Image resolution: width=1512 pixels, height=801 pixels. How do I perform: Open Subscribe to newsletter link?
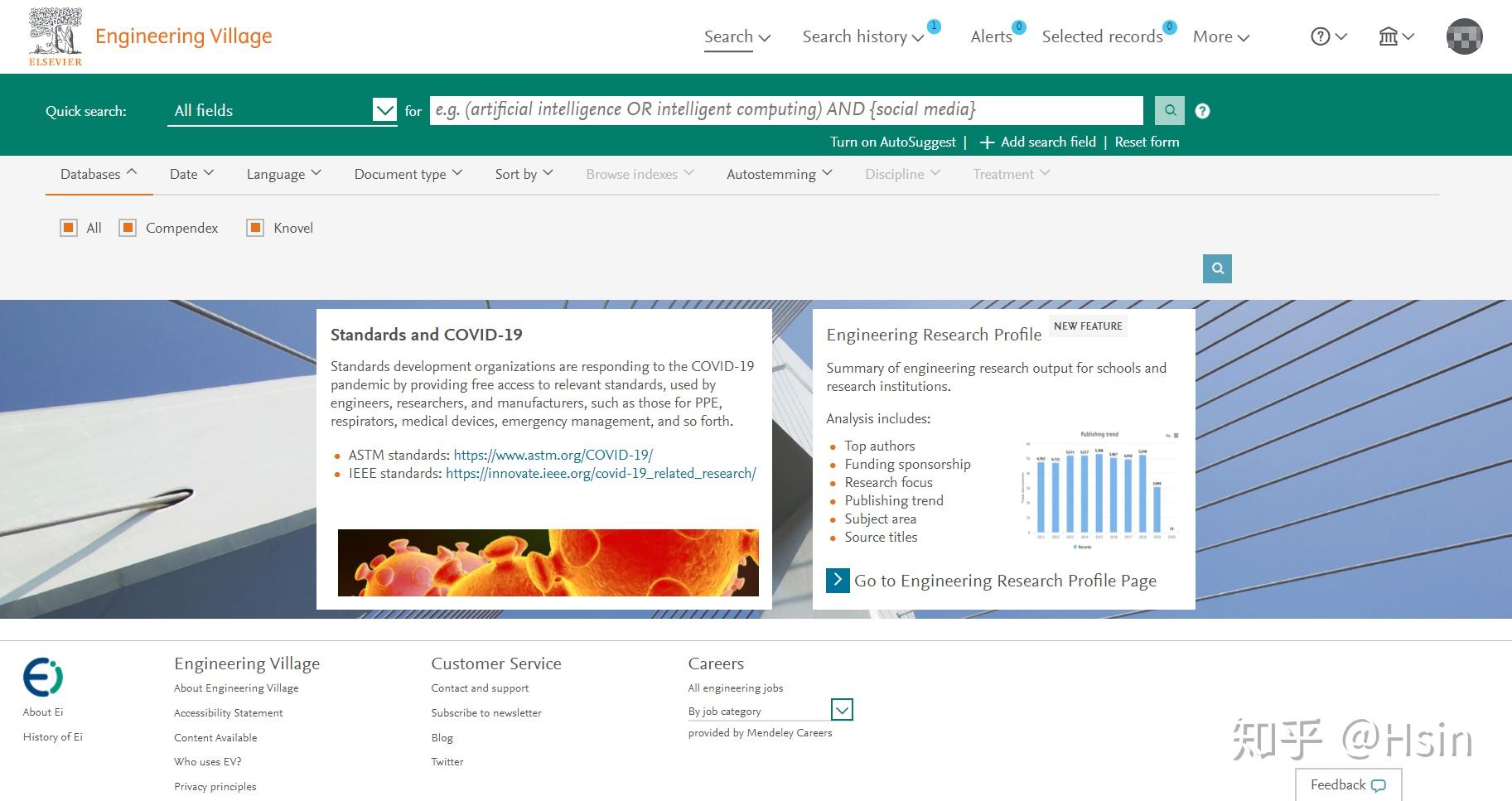coord(486,713)
